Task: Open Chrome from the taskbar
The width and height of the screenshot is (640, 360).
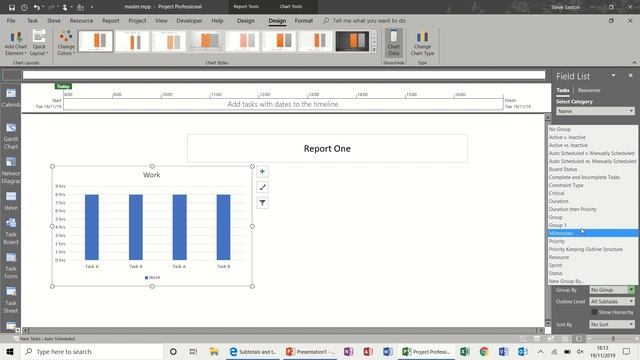Action: [x=484, y=351]
